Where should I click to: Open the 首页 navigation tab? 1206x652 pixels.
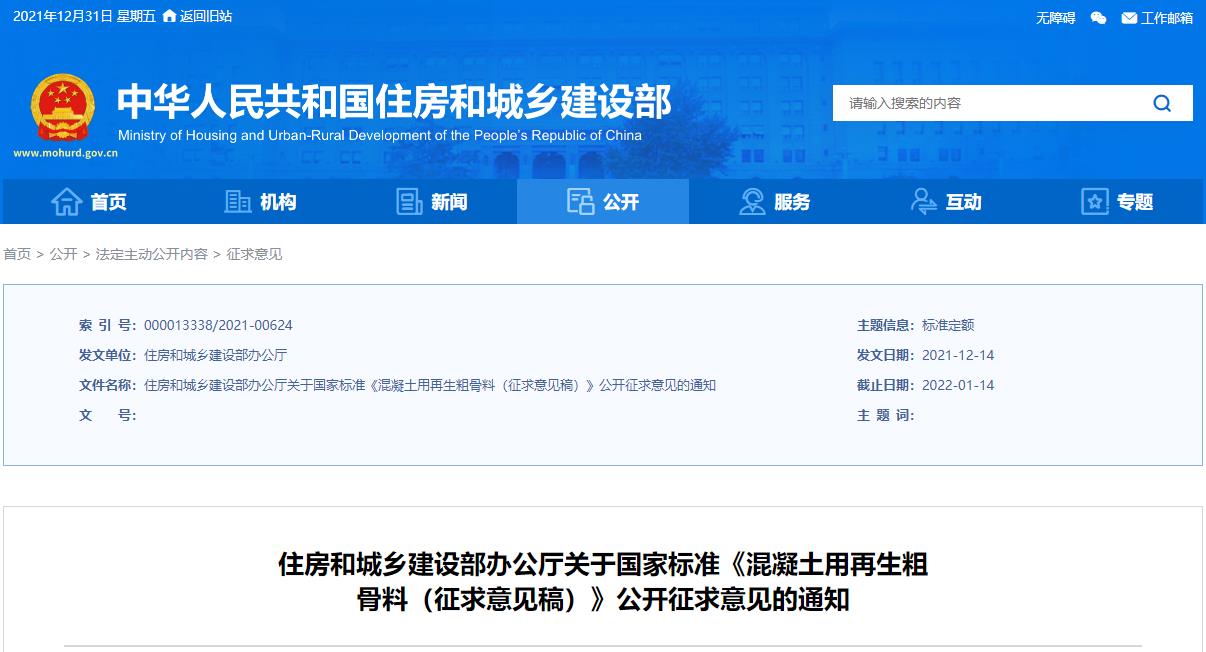tap(89, 202)
